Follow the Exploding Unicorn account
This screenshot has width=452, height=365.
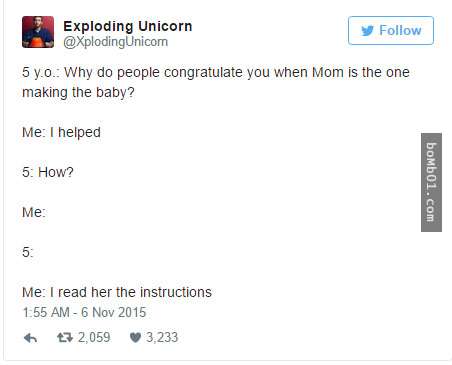point(391,30)
